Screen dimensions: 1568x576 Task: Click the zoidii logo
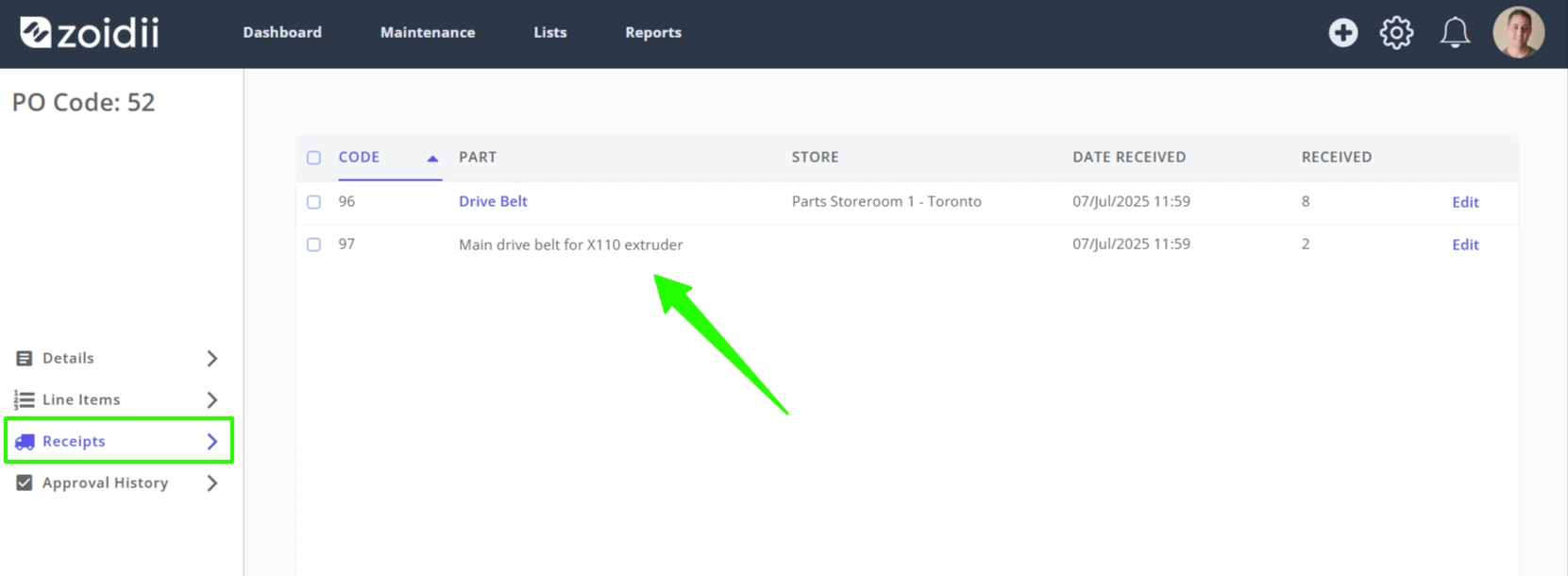[x=90, y=33]
